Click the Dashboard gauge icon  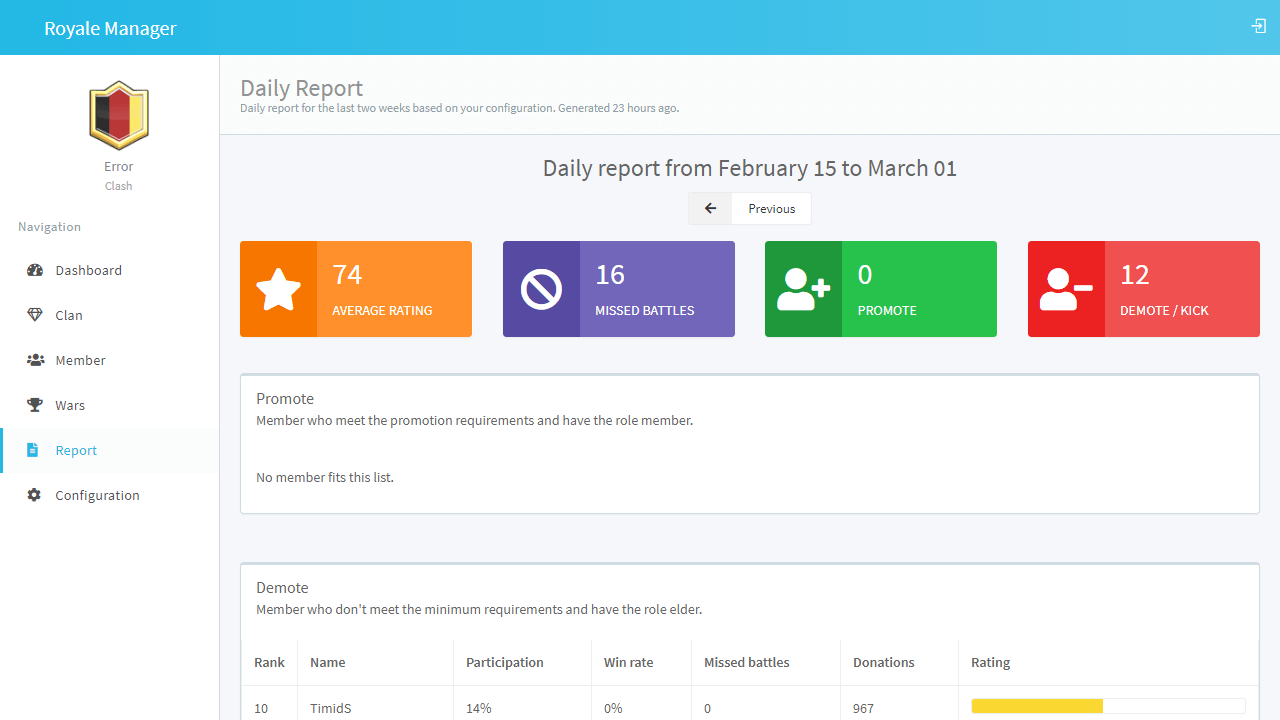click(35, 270)
